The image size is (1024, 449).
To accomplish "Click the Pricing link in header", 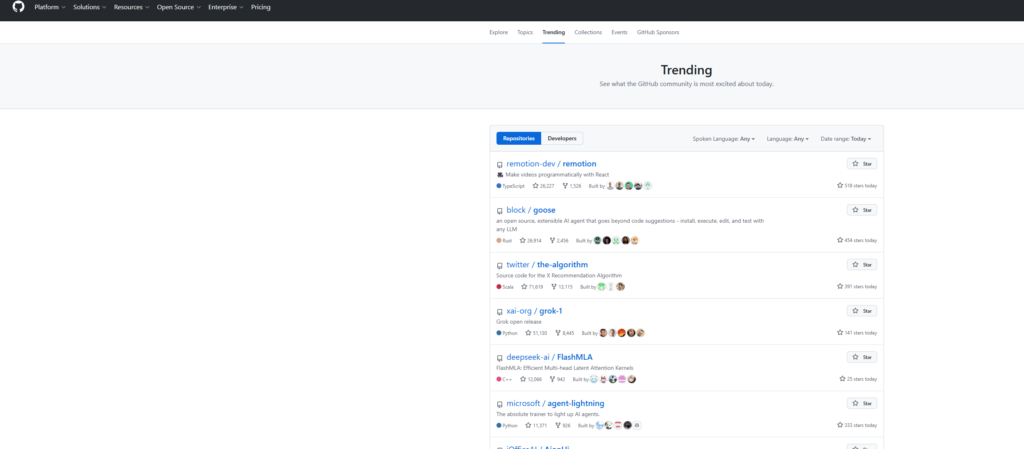I will [260, 7].
